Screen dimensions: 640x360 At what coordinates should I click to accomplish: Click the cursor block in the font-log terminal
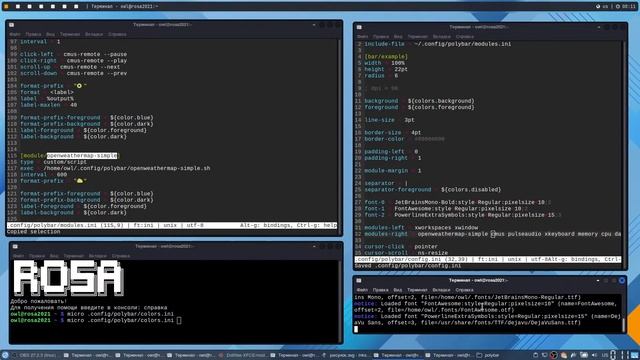point(356,329)
